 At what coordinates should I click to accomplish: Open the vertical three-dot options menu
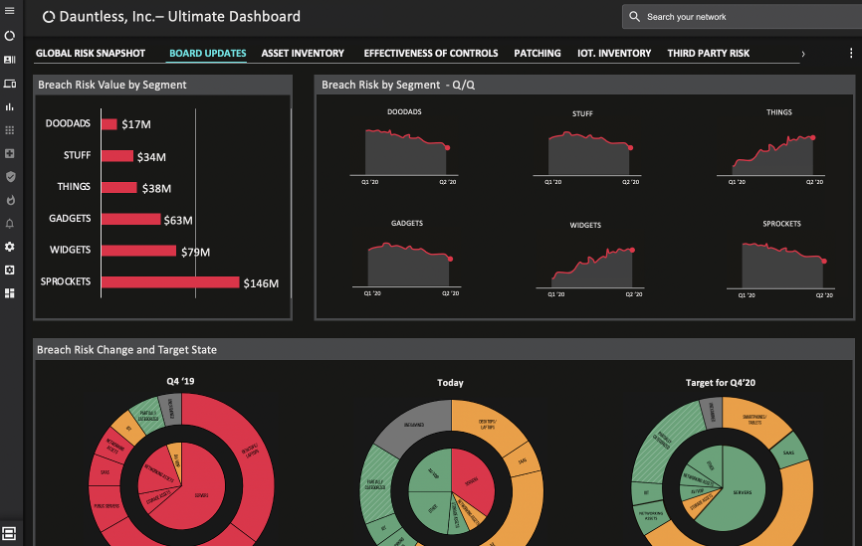click(851, 53)
